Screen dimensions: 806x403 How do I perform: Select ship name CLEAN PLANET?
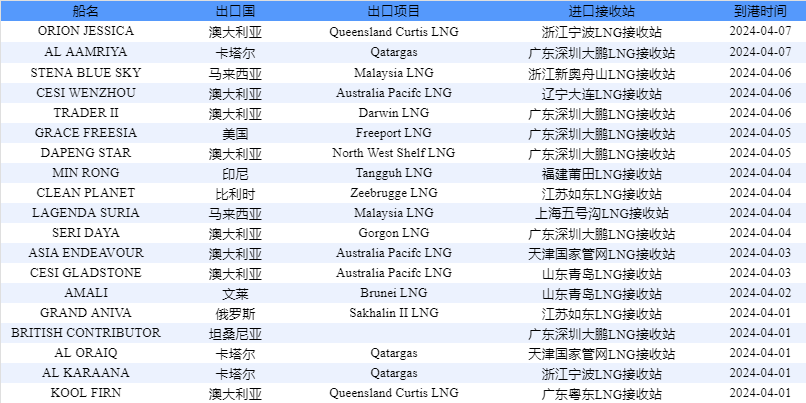(86, 193)
